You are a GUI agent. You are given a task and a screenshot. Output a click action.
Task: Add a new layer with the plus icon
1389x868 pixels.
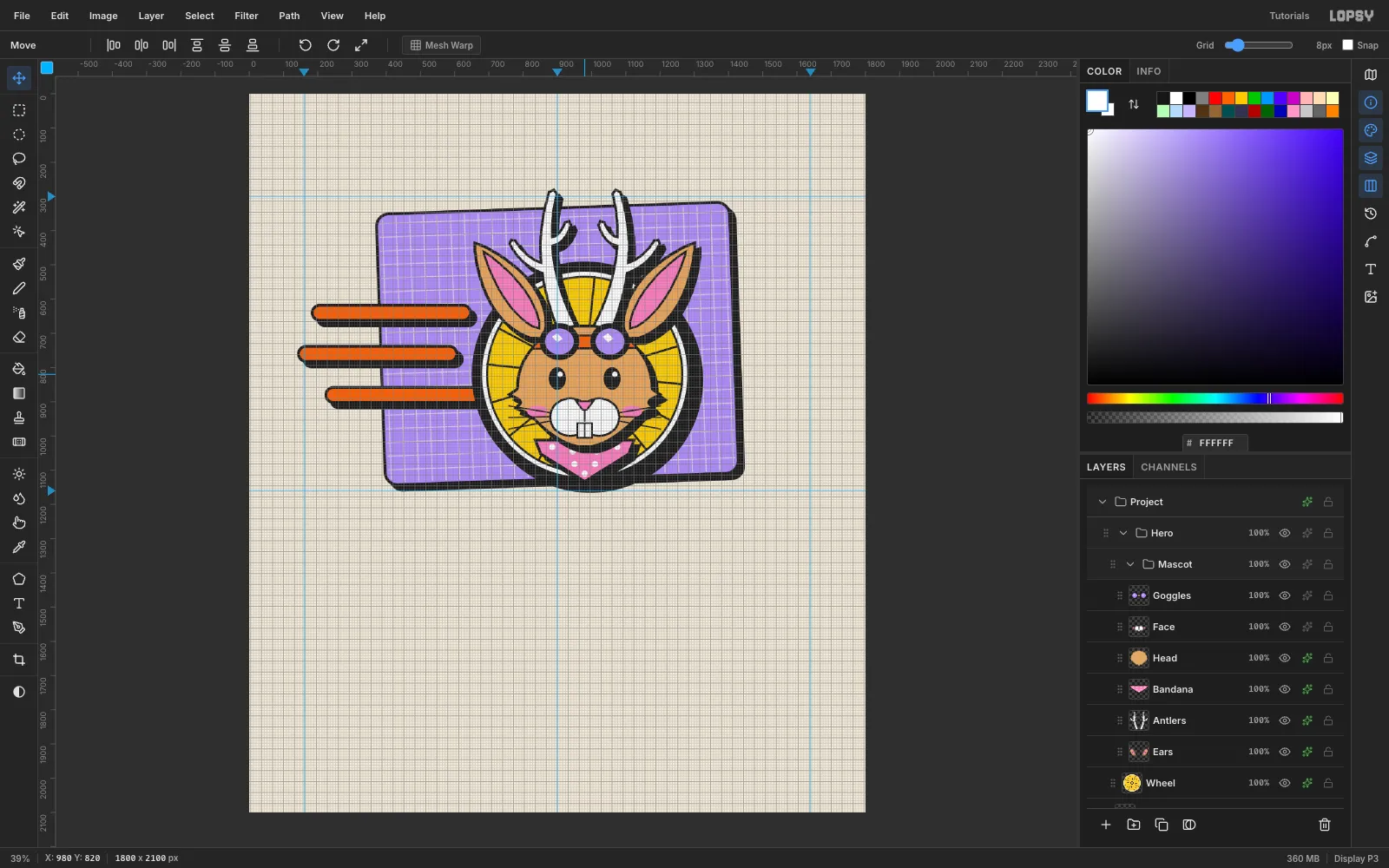tap(1106, 825)
